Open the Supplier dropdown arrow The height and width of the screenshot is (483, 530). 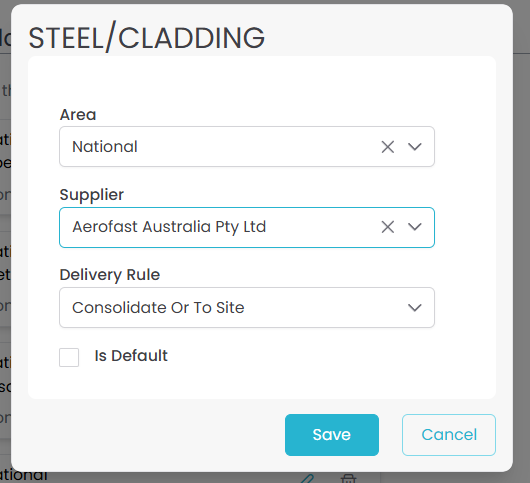pyautogui.click(x=414, y=227)
